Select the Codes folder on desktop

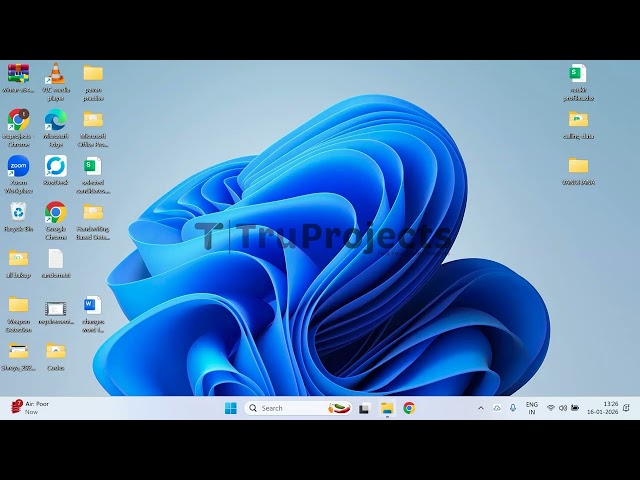pyautogui.click(x=56, y=351)
